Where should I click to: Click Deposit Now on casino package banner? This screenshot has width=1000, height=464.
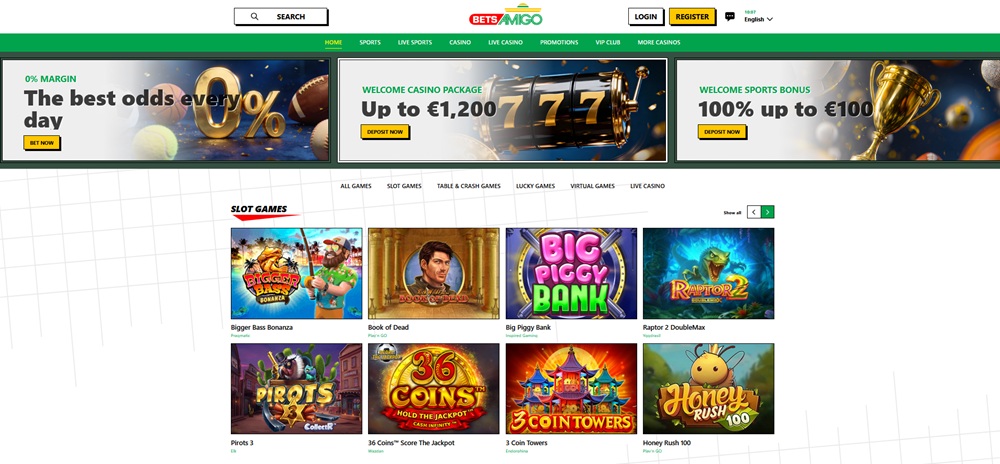pyautogui.click(x=385, y=132)
